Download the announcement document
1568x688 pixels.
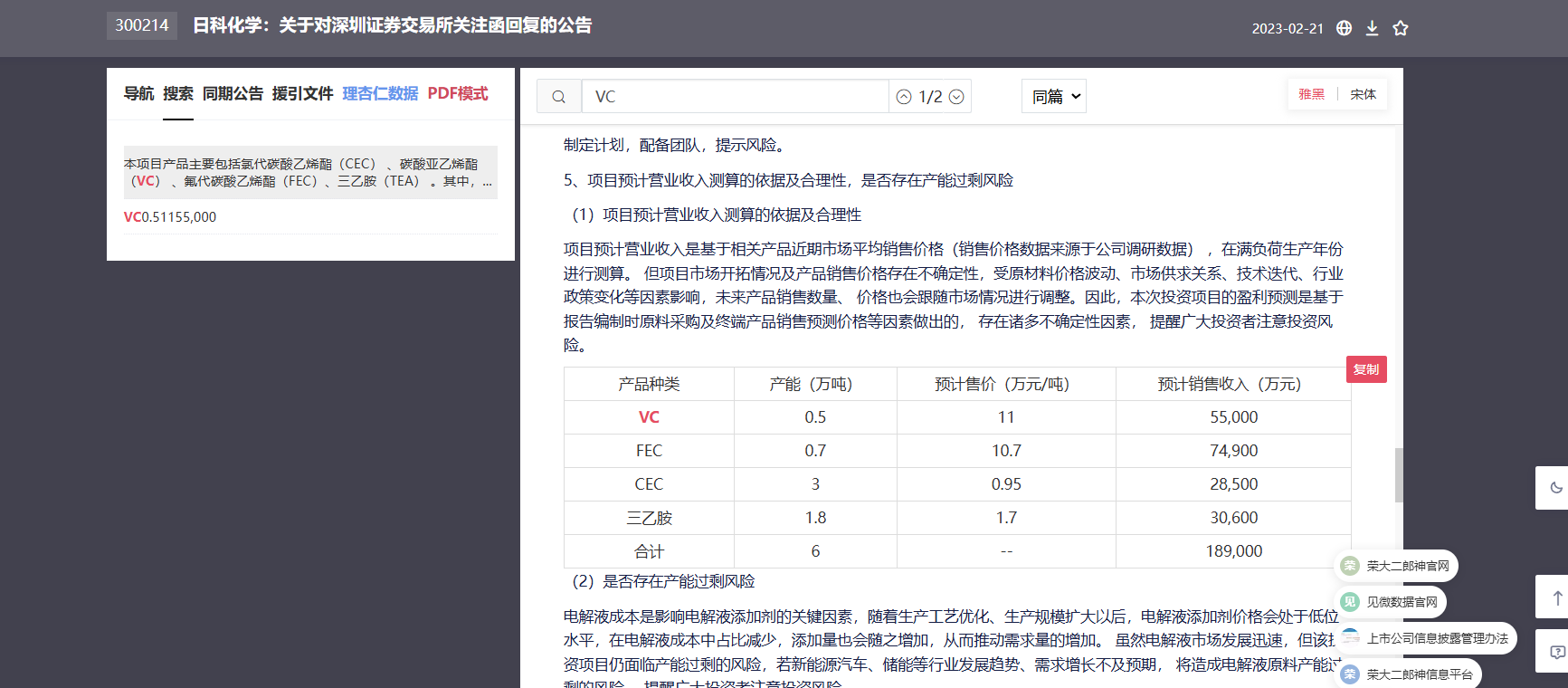(1372, 28)
